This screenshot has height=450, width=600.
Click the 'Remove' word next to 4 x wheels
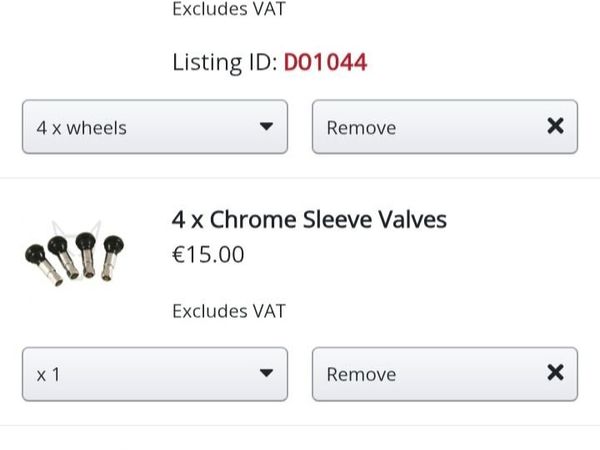(x=361, y=128)
